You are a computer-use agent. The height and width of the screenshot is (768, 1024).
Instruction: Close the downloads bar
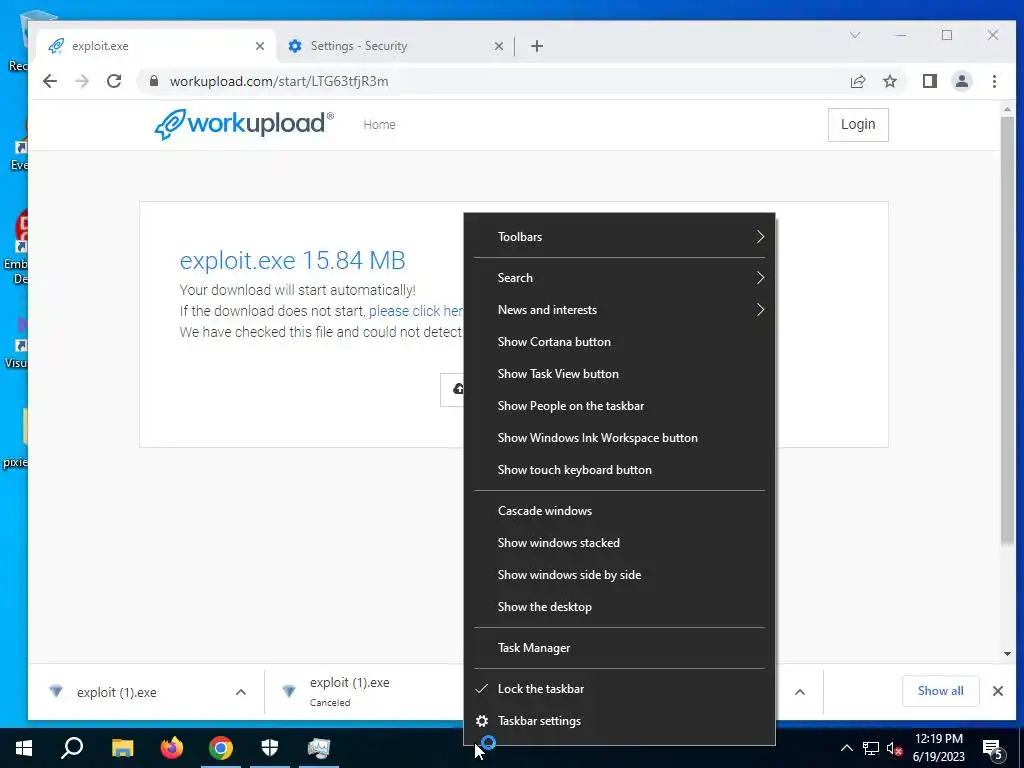[x=997, y=691]
